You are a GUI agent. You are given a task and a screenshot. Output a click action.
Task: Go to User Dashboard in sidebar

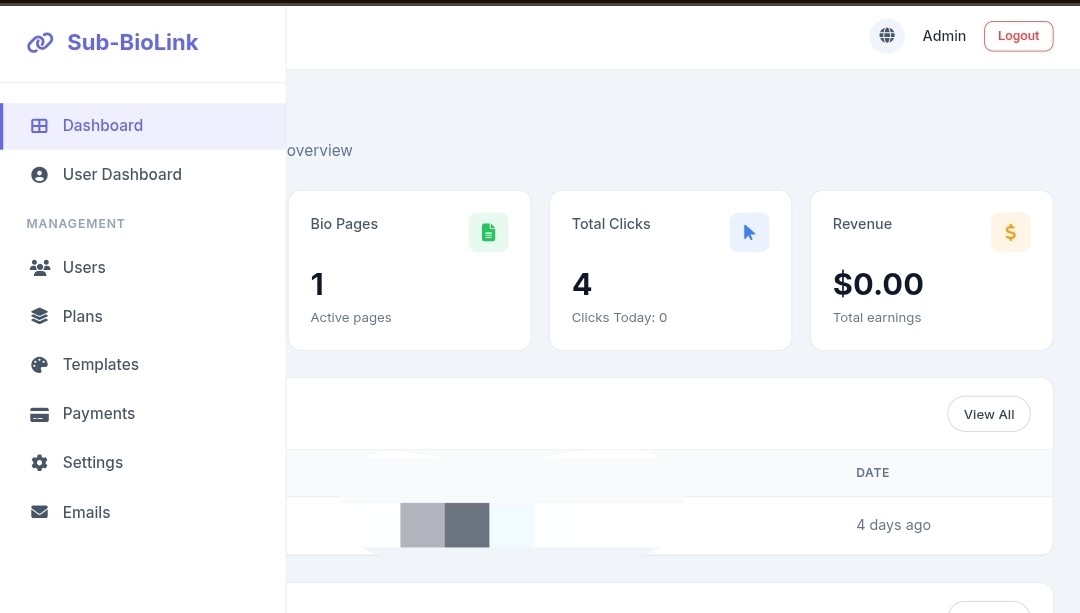click(143, 175)
